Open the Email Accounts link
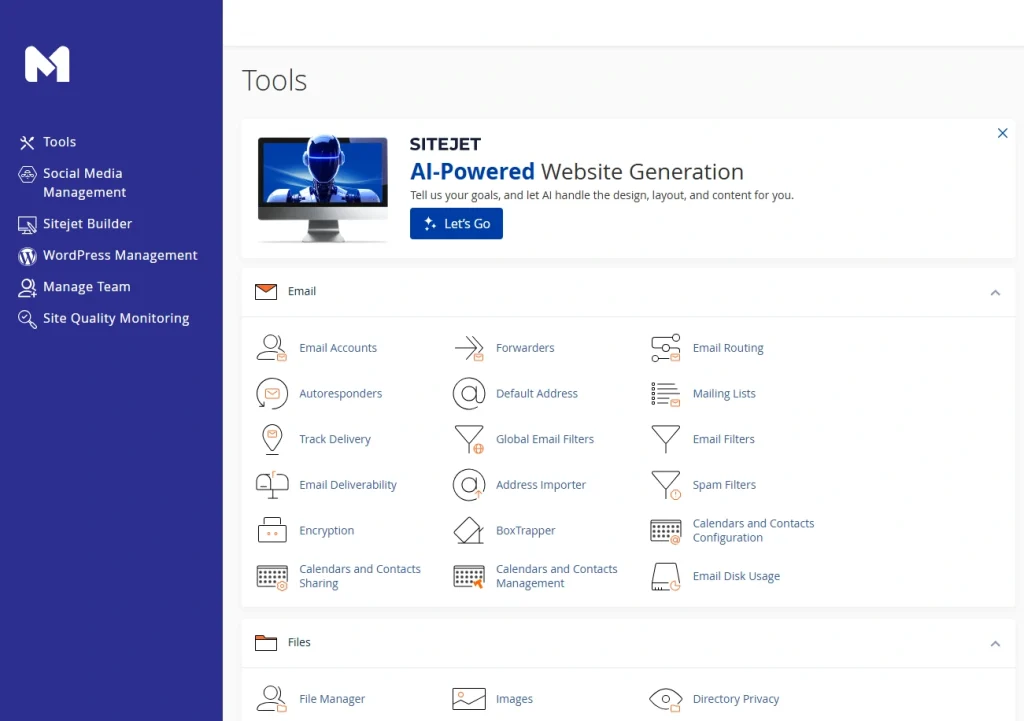The height and width of the screenshot is (721, 1024). click(x=338, y=348)
